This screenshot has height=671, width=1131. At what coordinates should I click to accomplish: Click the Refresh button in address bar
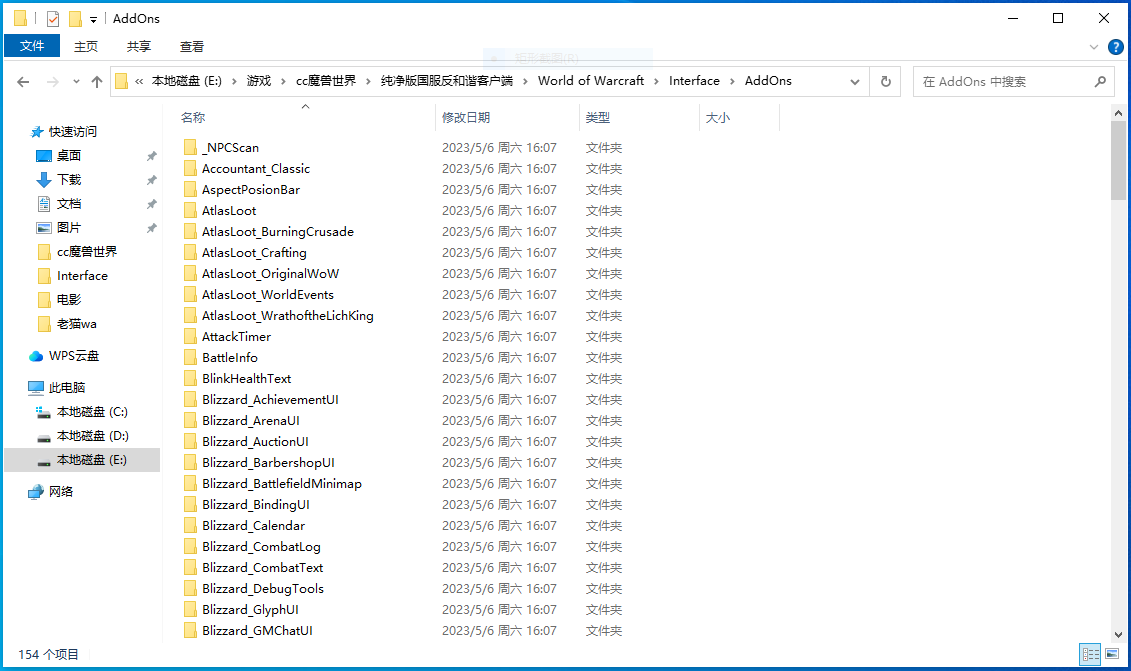[885, 81]
